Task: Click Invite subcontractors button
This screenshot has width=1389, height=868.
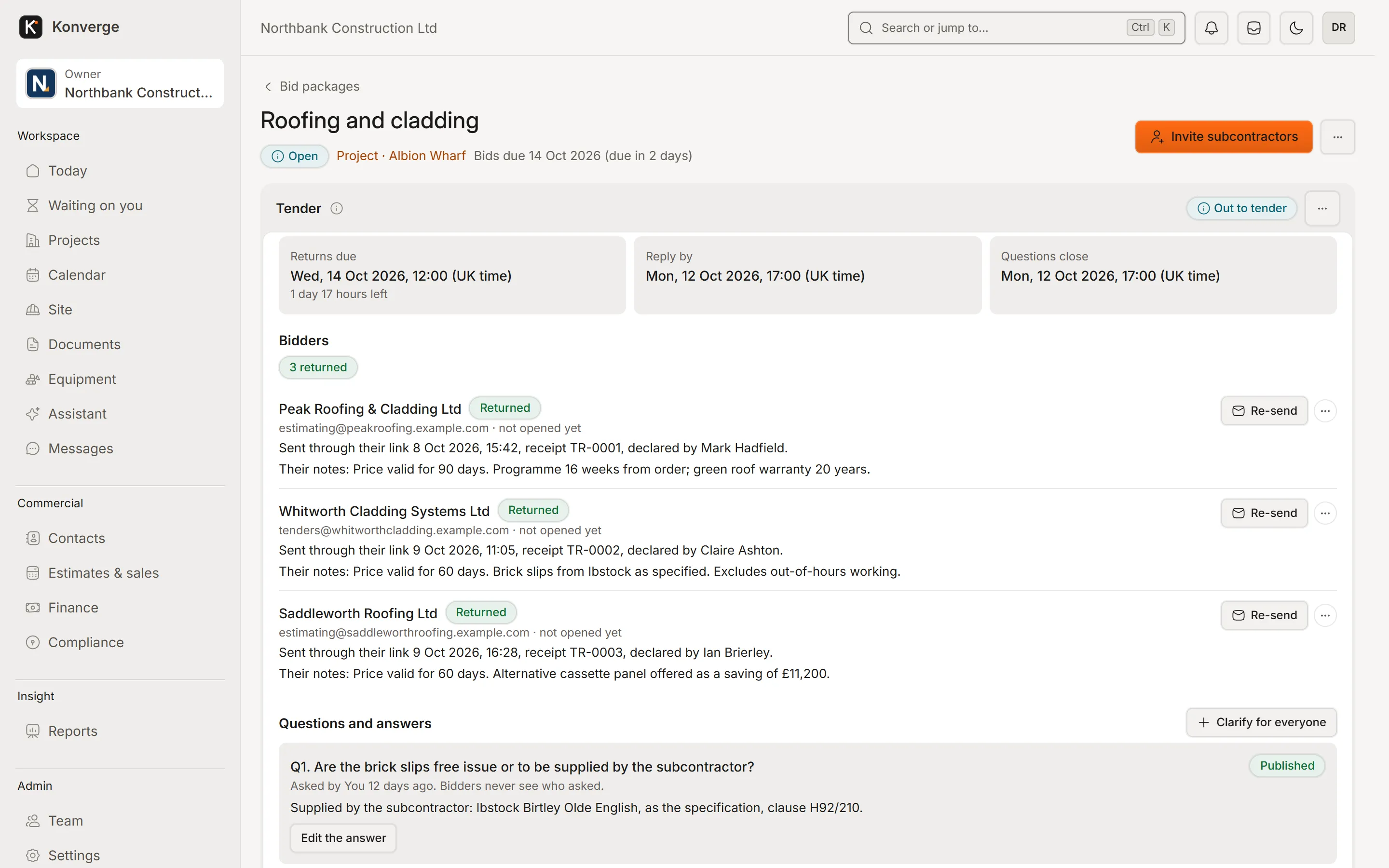Action: [1223, 136]
